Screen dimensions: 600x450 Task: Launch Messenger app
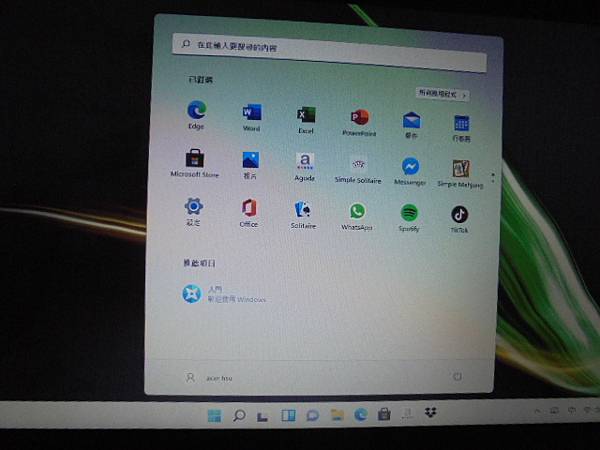point(410,171)
